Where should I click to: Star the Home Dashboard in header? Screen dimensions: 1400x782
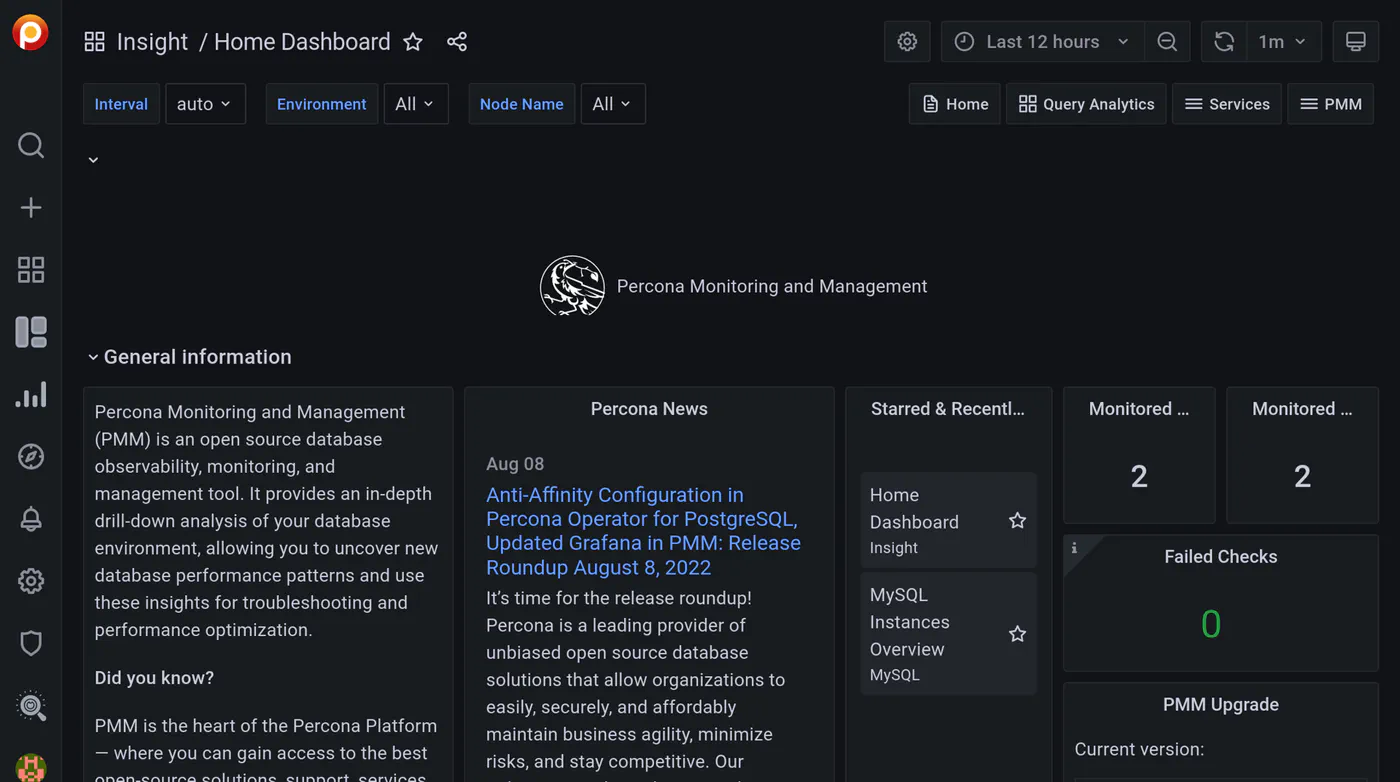click(413, 42)
